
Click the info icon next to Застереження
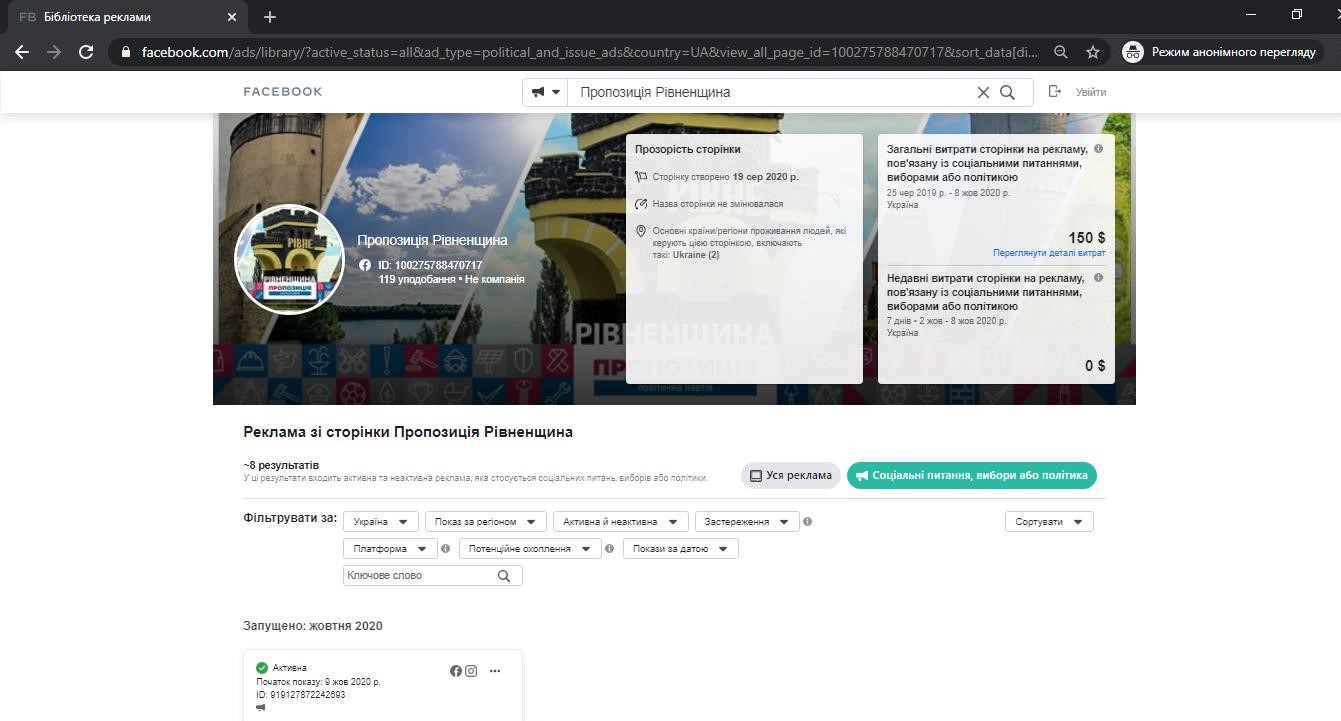[x=808, y=522]
